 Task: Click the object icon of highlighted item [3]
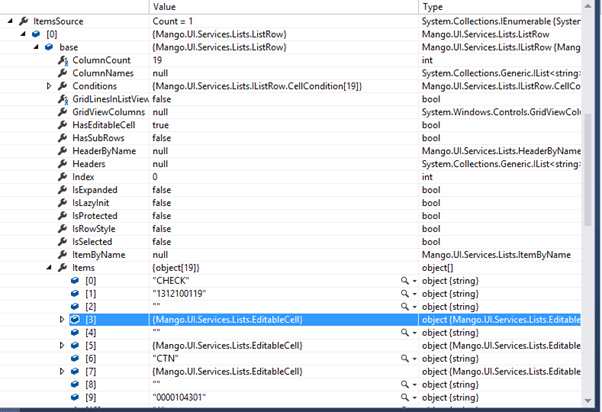(x=76, y=319)
